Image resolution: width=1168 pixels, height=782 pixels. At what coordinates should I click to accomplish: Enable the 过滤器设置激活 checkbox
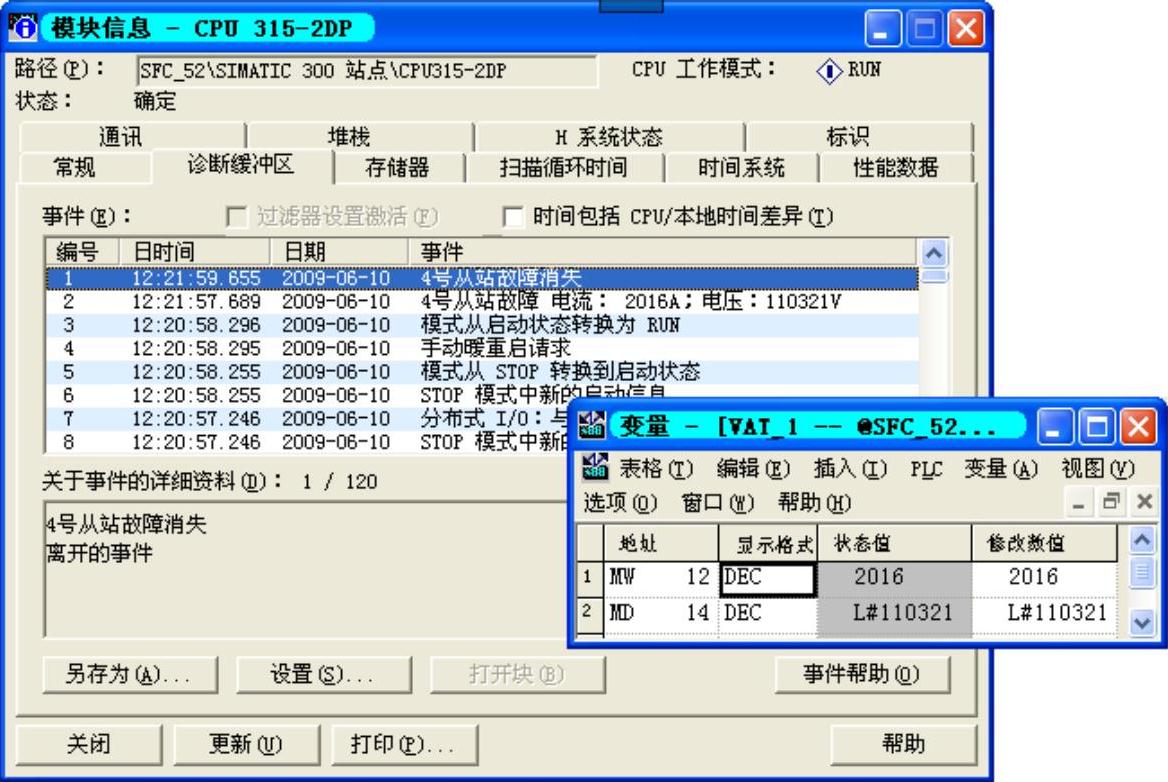point(237,217)
